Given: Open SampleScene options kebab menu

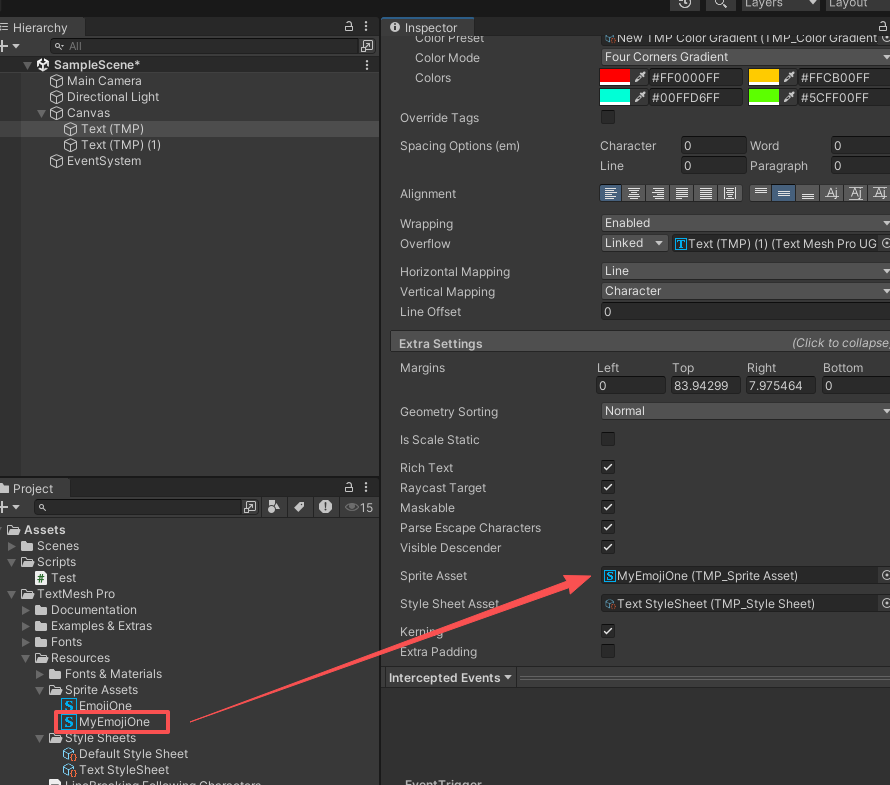Looking at the screenshot, I should (x=367, y=65).
